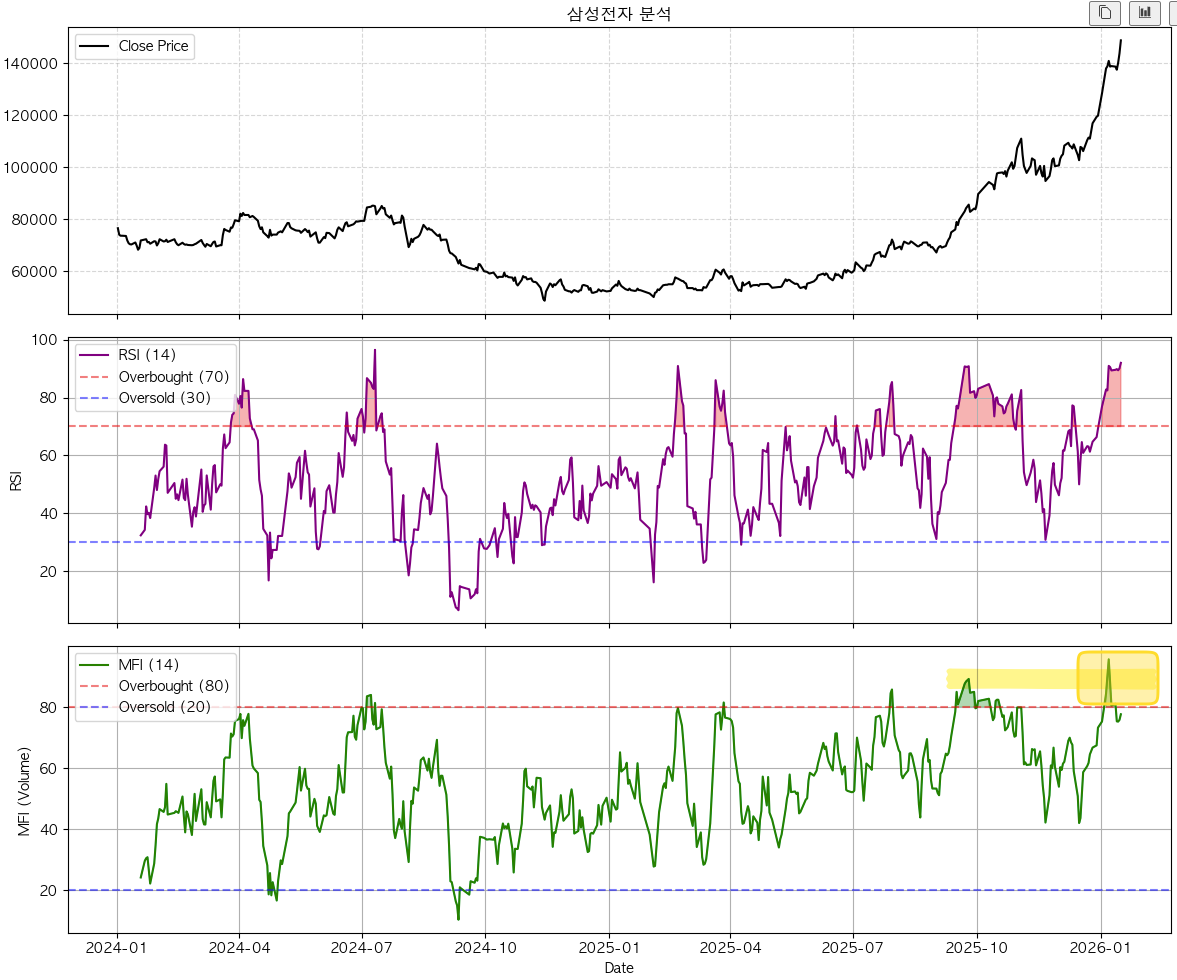Click the 80000 price tick label
The height and width of the screenshot is (980, 1177).
[35, 220]
